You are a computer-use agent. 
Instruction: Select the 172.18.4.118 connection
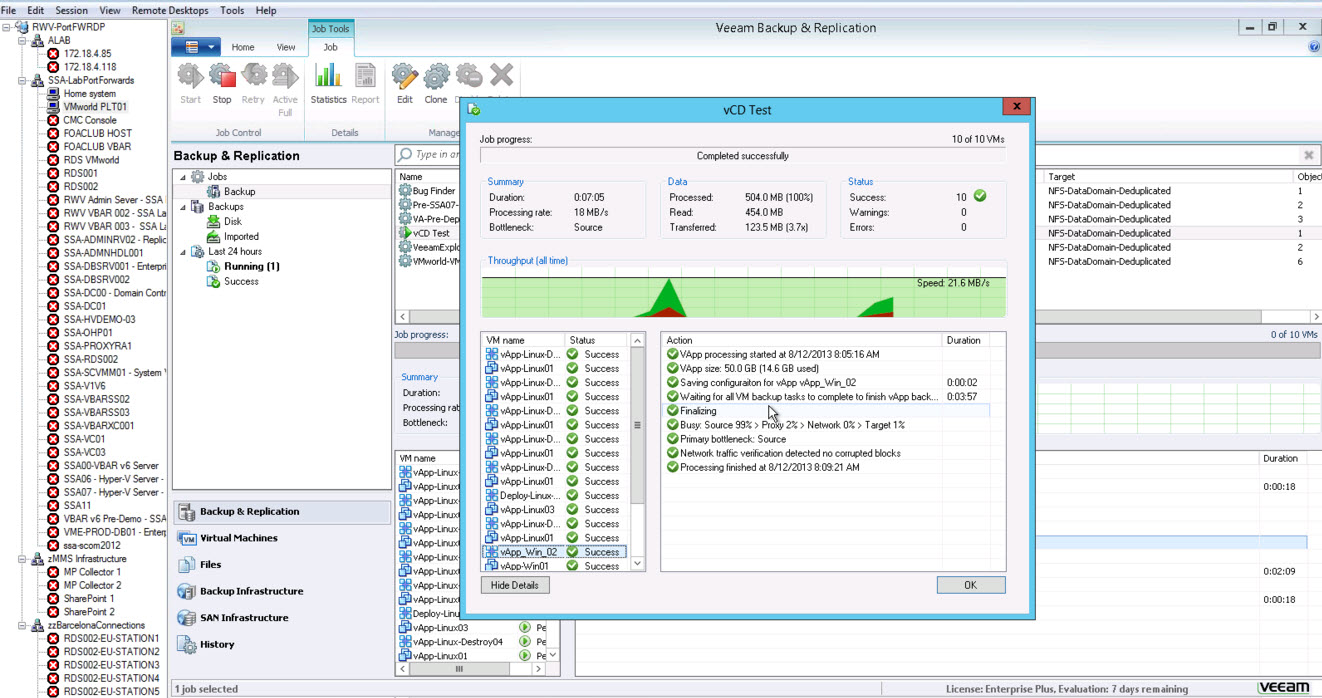tap(90, 67)
